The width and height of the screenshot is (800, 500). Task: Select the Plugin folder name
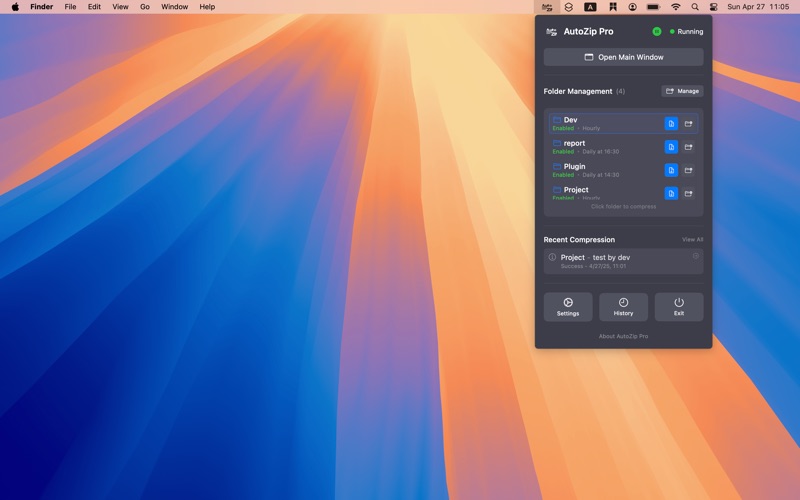pos(574,166)
